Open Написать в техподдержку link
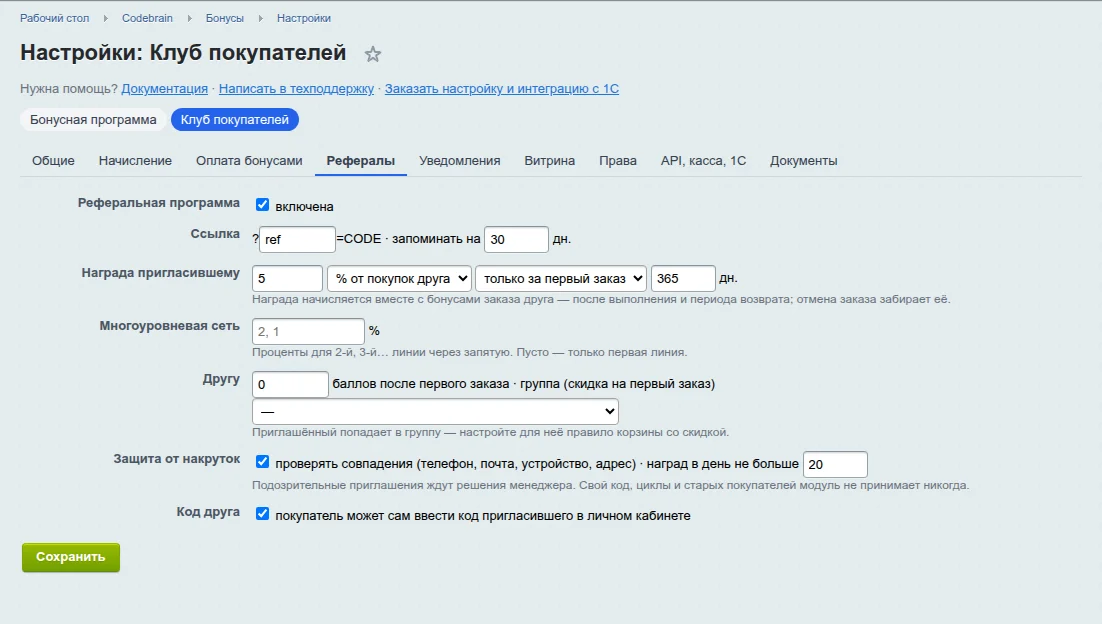The width and height of the screenshot is (1102, 624). (296, 89)
